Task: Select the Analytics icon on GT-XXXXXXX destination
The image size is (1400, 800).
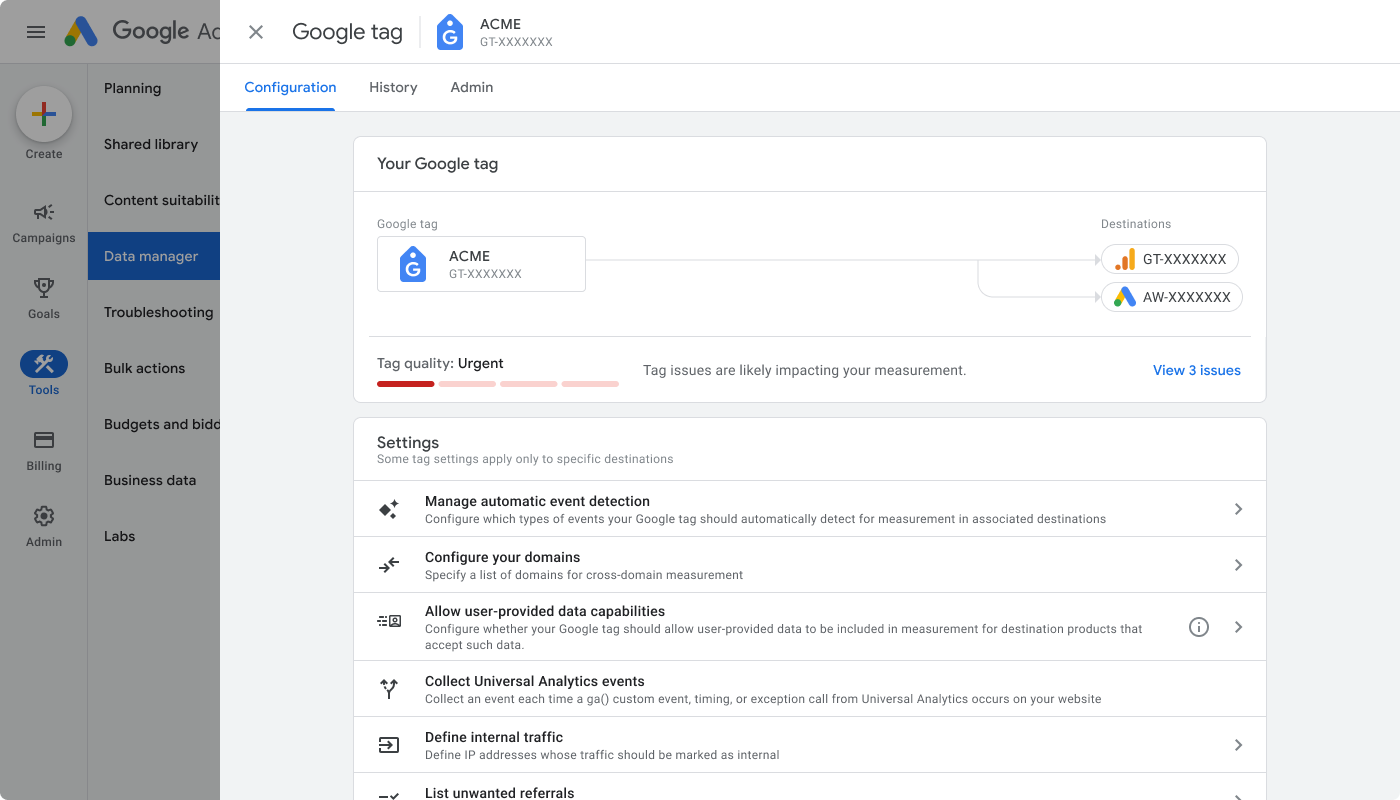Action: (1124, 258)
